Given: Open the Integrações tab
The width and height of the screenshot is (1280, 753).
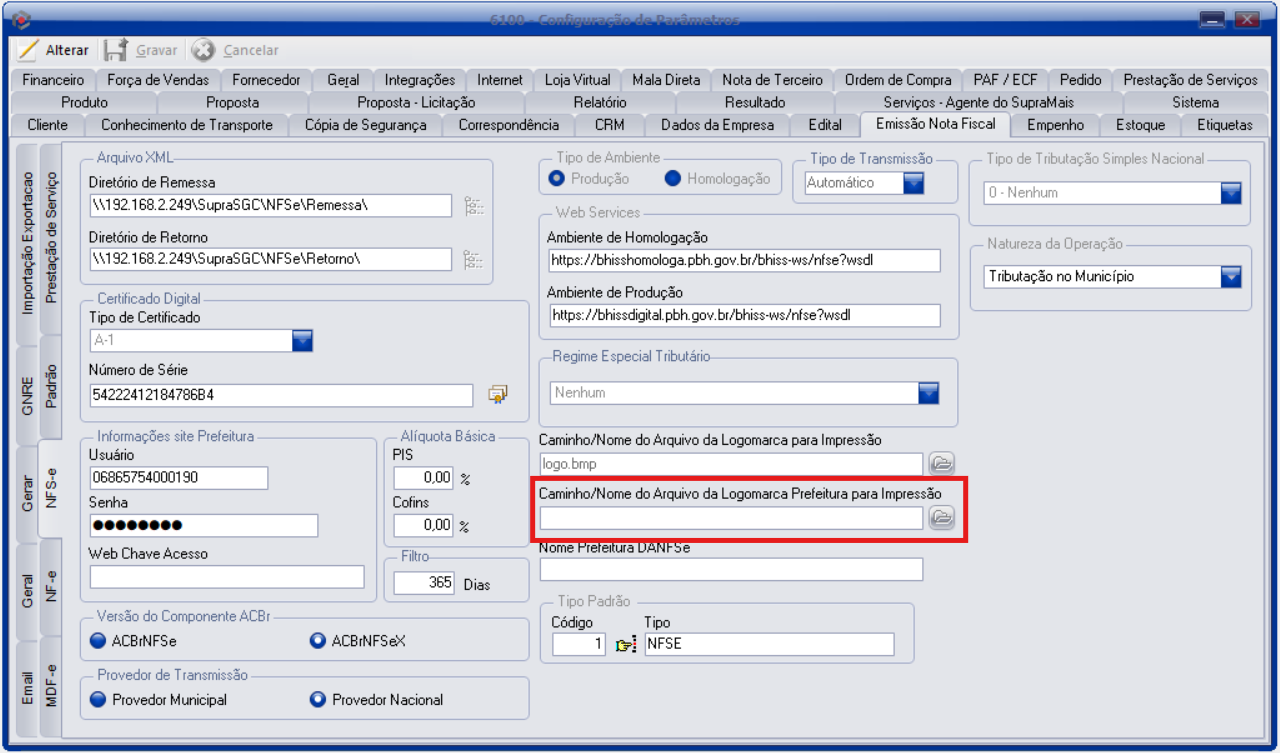Looking at the screenshot, I should pos(419,80).
